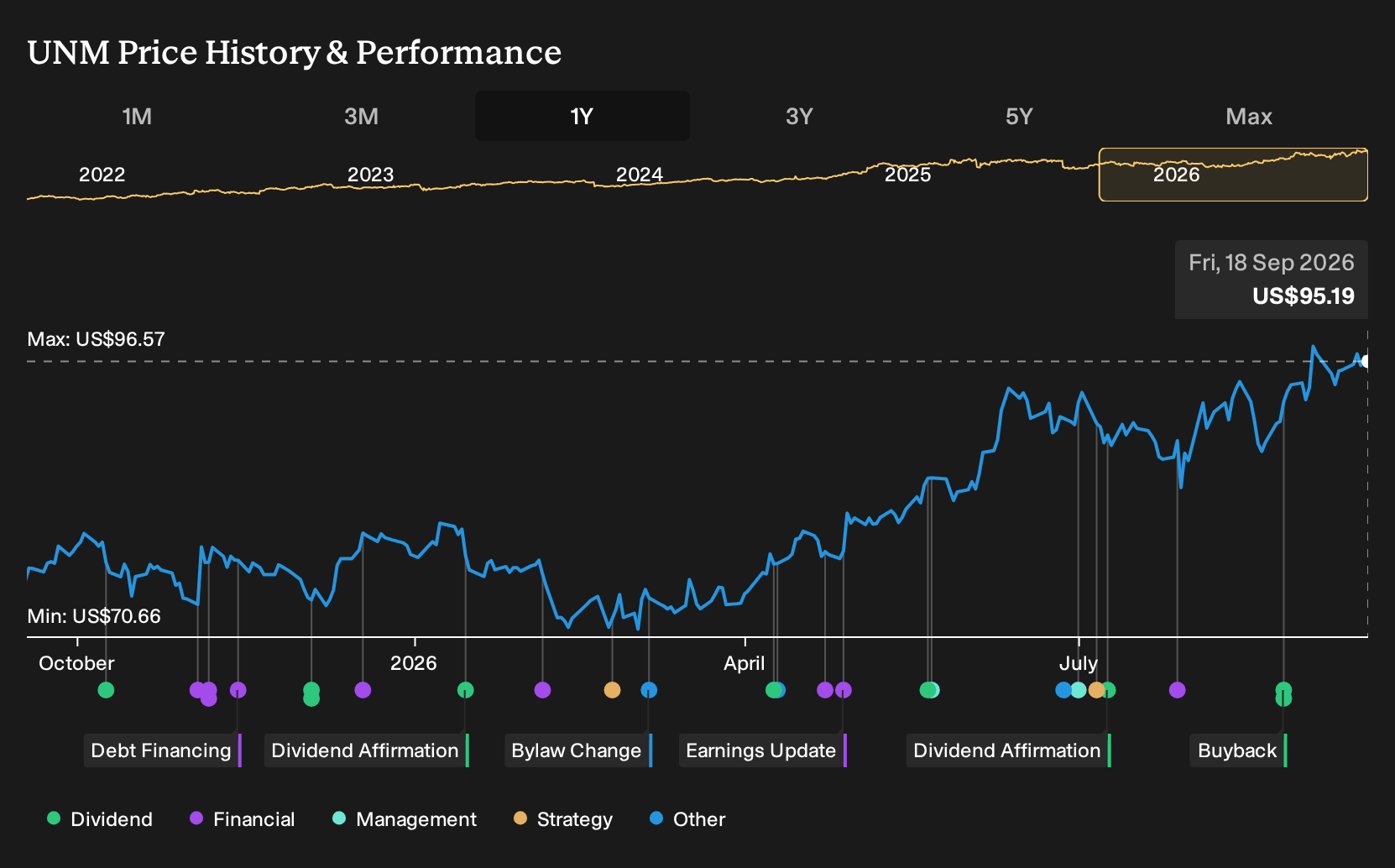The height and width of the screenshot is (868, 1395).
Task: Click the green dividend event dot near October
Action: pyautogui.click(x=106, y=690)
